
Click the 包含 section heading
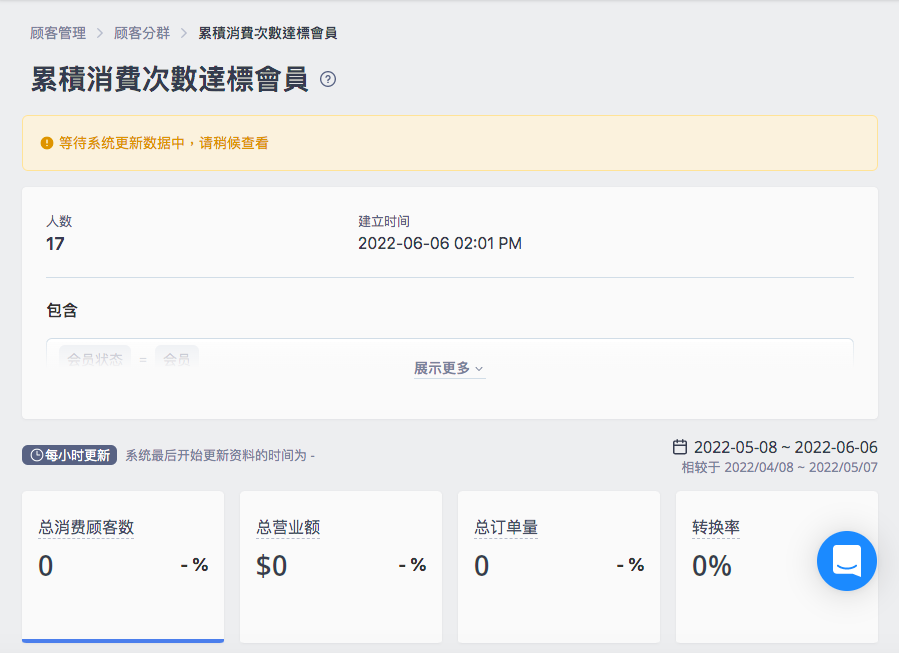[x=62, y=310]
